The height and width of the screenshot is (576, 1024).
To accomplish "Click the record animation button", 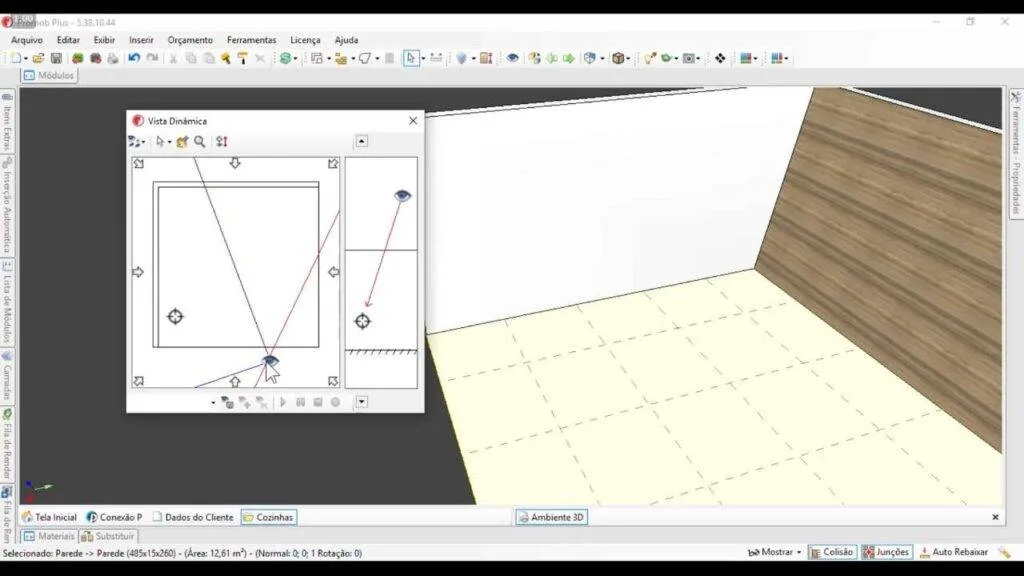I will (335, 402).
